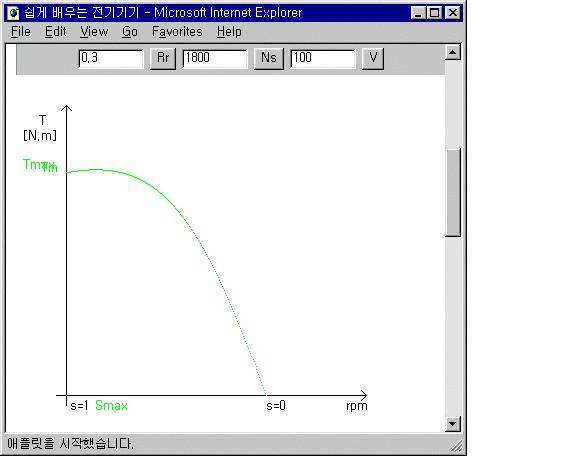Maximize the Internet Explorer window
The width and height of the screenshot is (580, 456).
coord(434,13)
